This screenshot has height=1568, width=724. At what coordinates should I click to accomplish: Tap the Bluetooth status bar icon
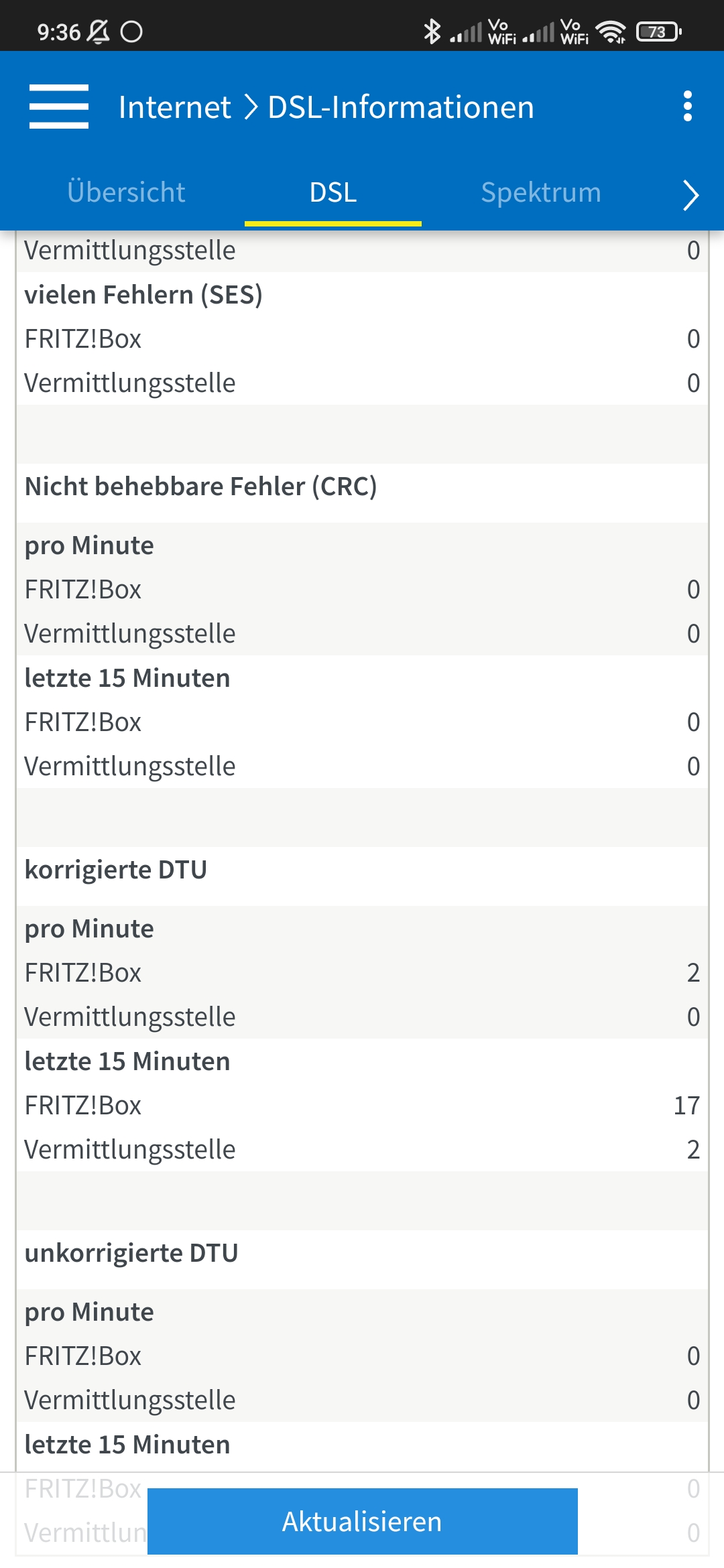click(432, 31)
